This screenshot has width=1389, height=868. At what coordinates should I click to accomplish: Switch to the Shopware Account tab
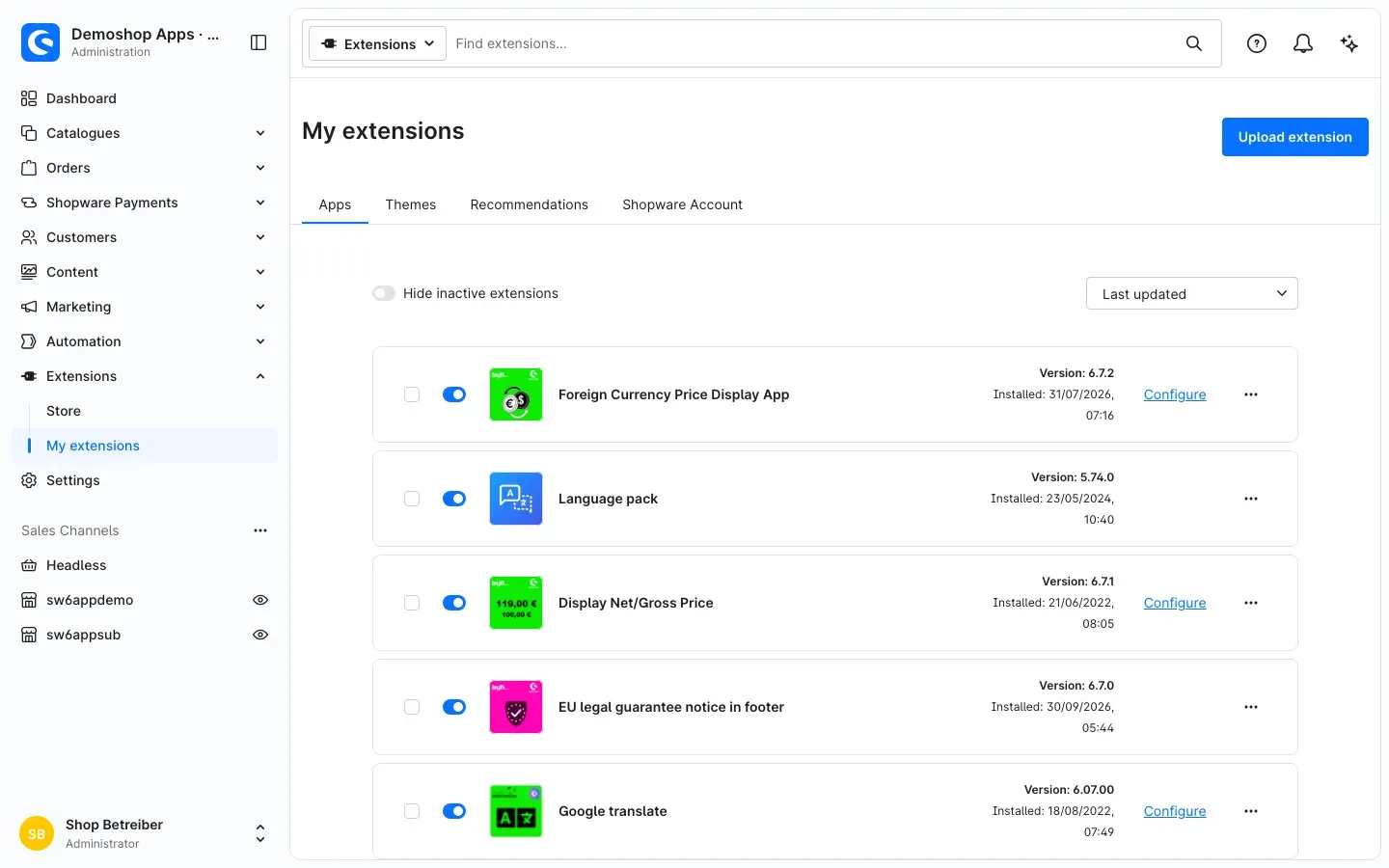(x=682, y=204)
